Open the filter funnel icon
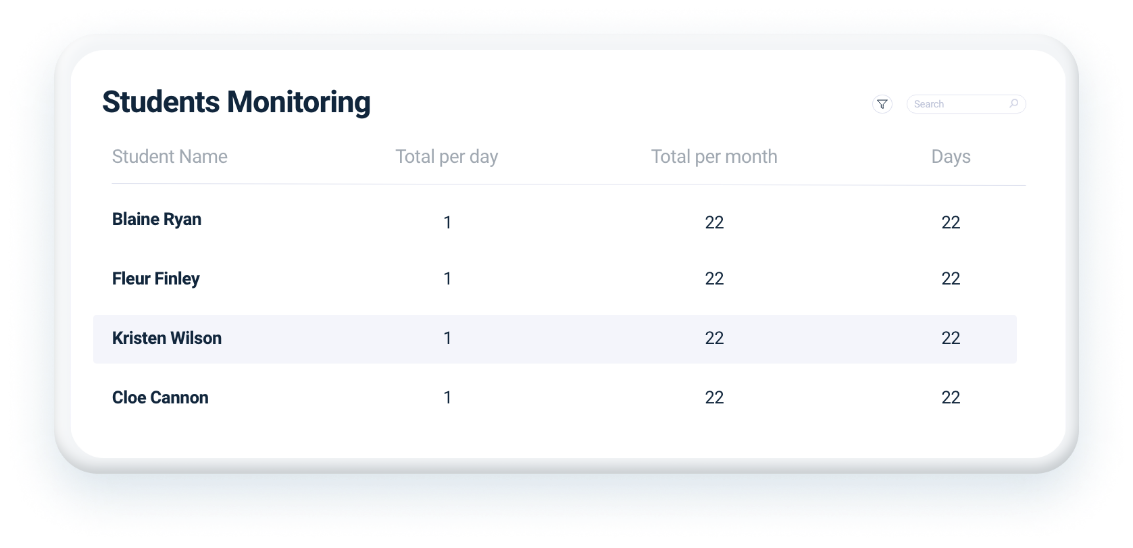 click(882, 104)
